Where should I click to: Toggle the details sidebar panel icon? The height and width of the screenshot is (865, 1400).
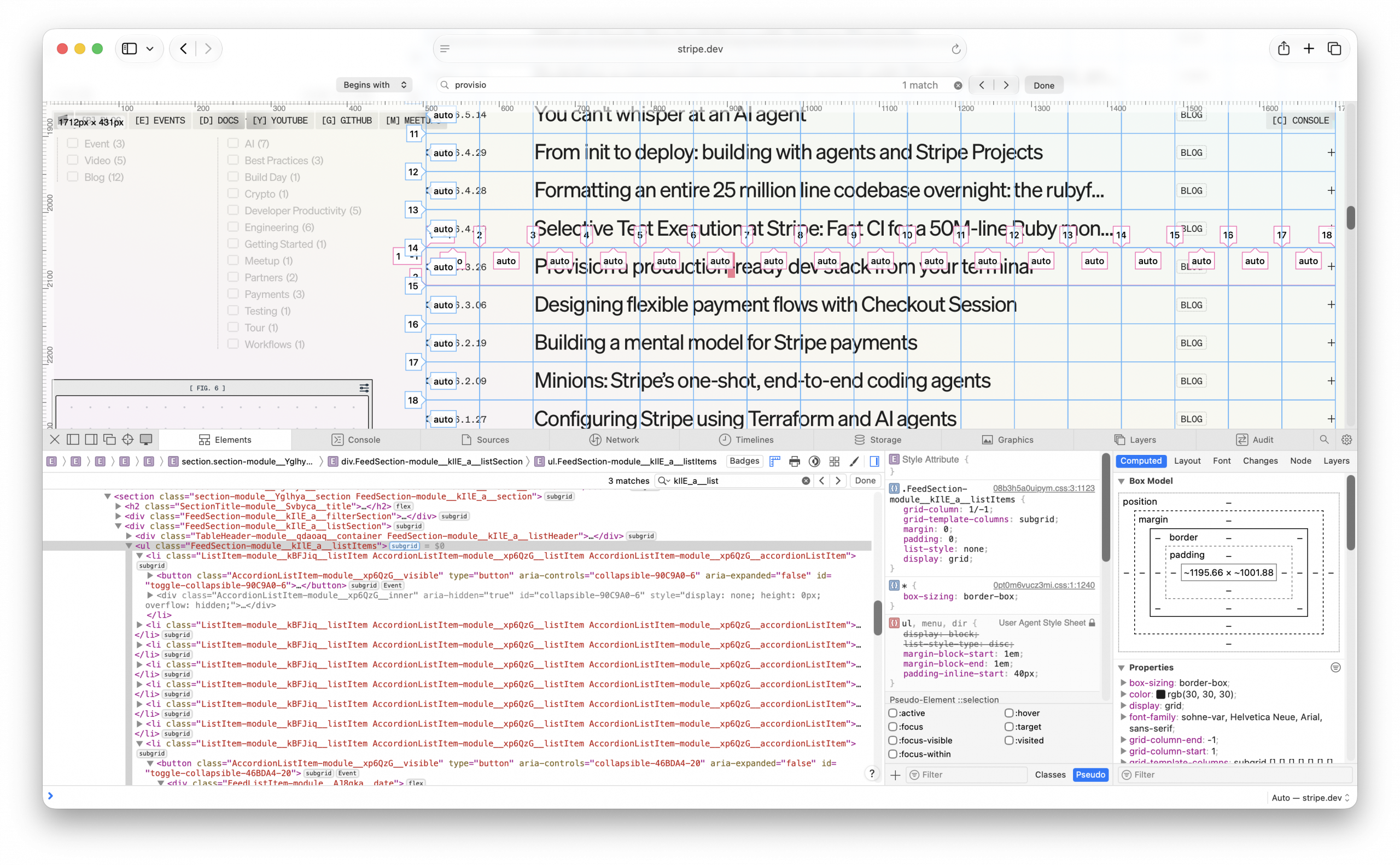[875, 461]
